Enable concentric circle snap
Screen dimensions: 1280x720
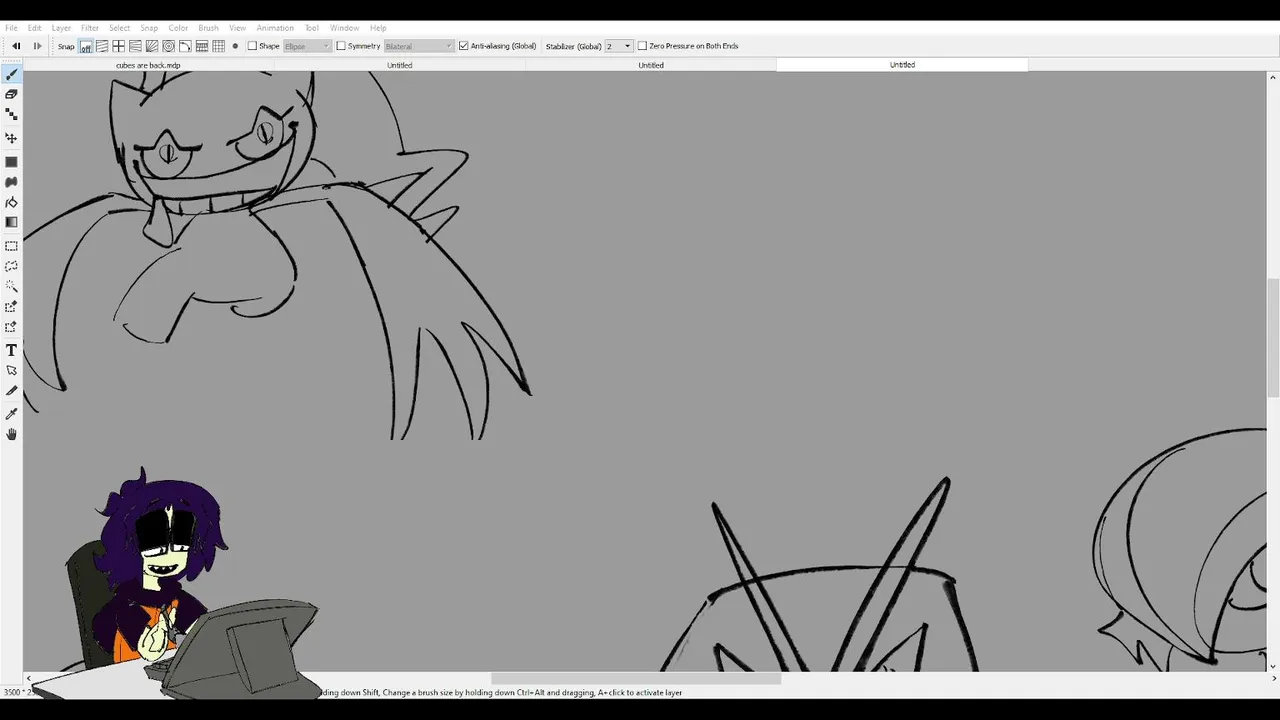point(168,46)
